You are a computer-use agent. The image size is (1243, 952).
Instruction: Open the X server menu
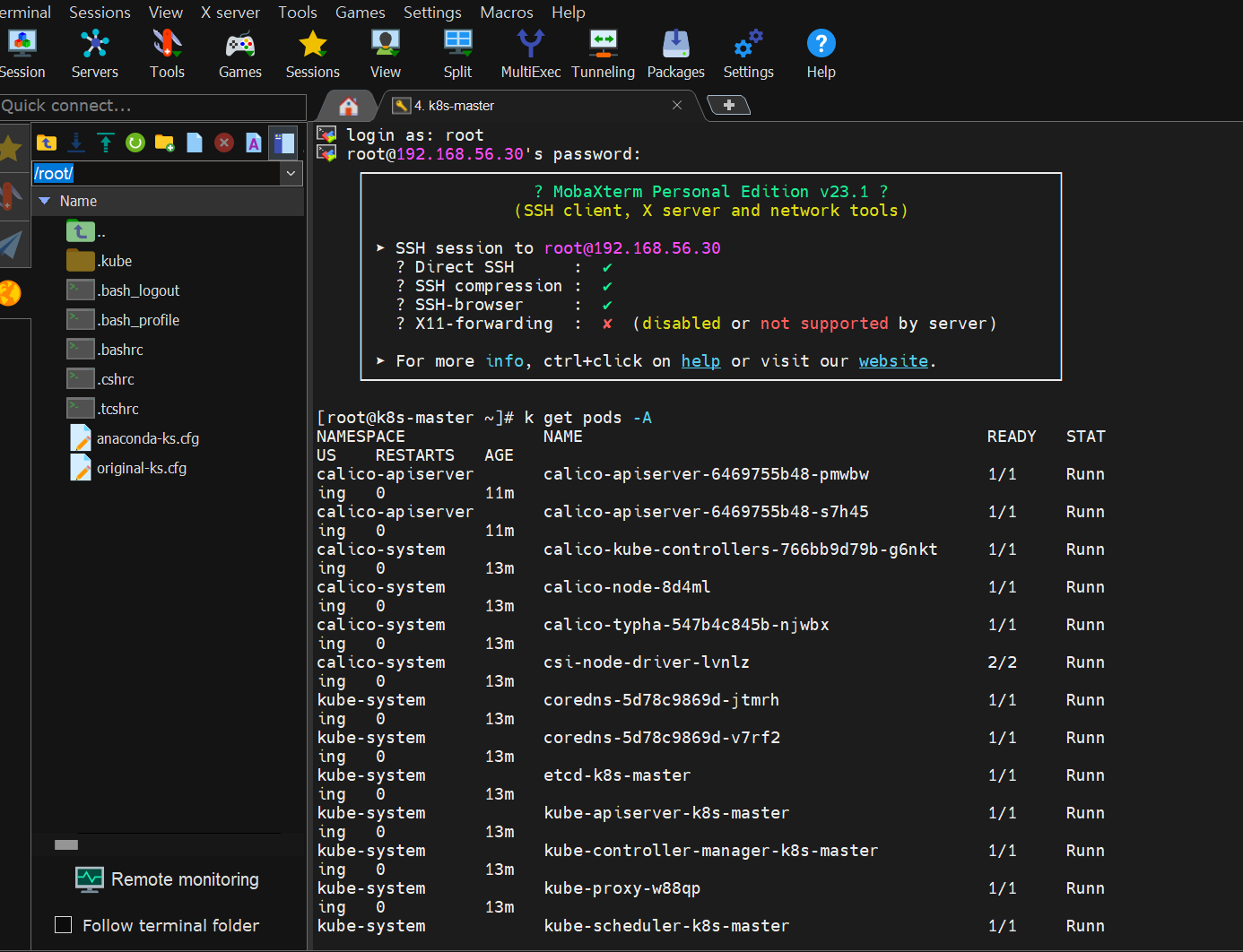click(x=230, y=12)
